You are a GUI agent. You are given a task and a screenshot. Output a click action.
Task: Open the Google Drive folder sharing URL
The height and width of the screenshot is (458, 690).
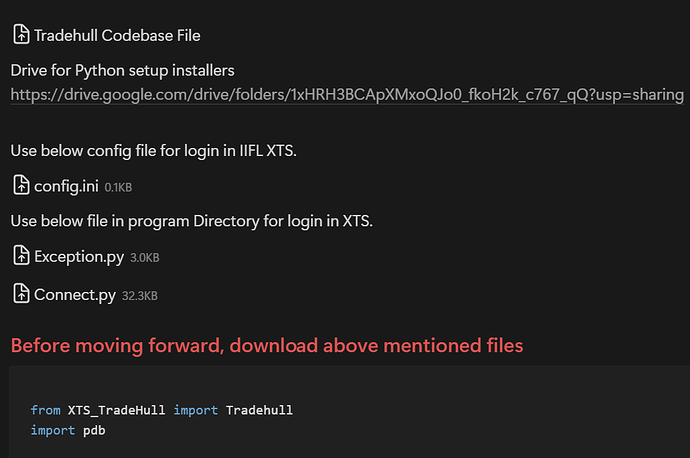[347, 95]
